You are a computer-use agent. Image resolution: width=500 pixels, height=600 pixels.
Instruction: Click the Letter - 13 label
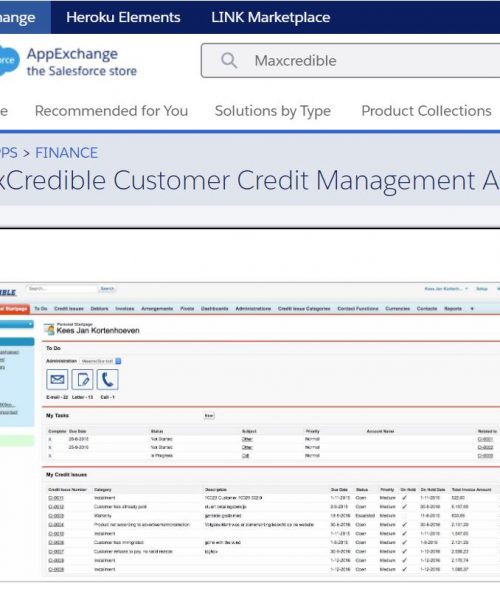(x=82, y=397)
